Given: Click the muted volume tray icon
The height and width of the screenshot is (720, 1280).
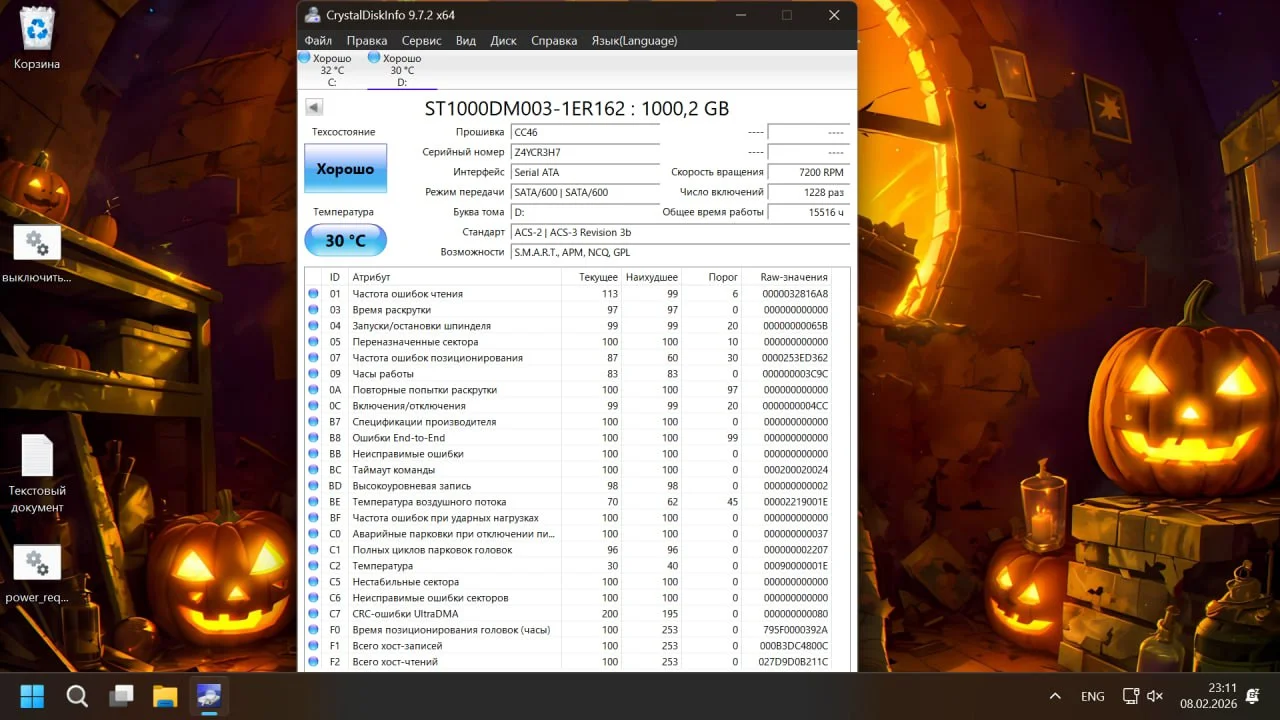Looking at the screenshot, I should coord(1155,696).
